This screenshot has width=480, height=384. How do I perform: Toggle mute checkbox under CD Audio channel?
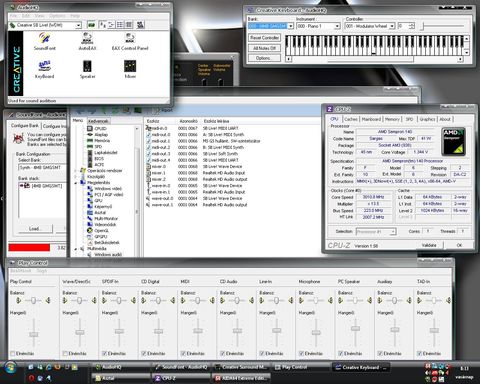click(223, 353)
